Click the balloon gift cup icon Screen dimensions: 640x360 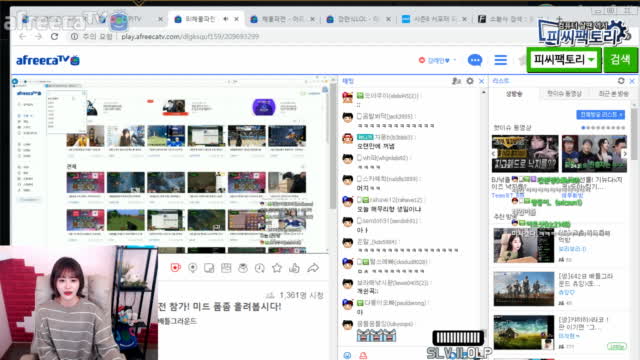pyautogui.click(x=176, y=268)
